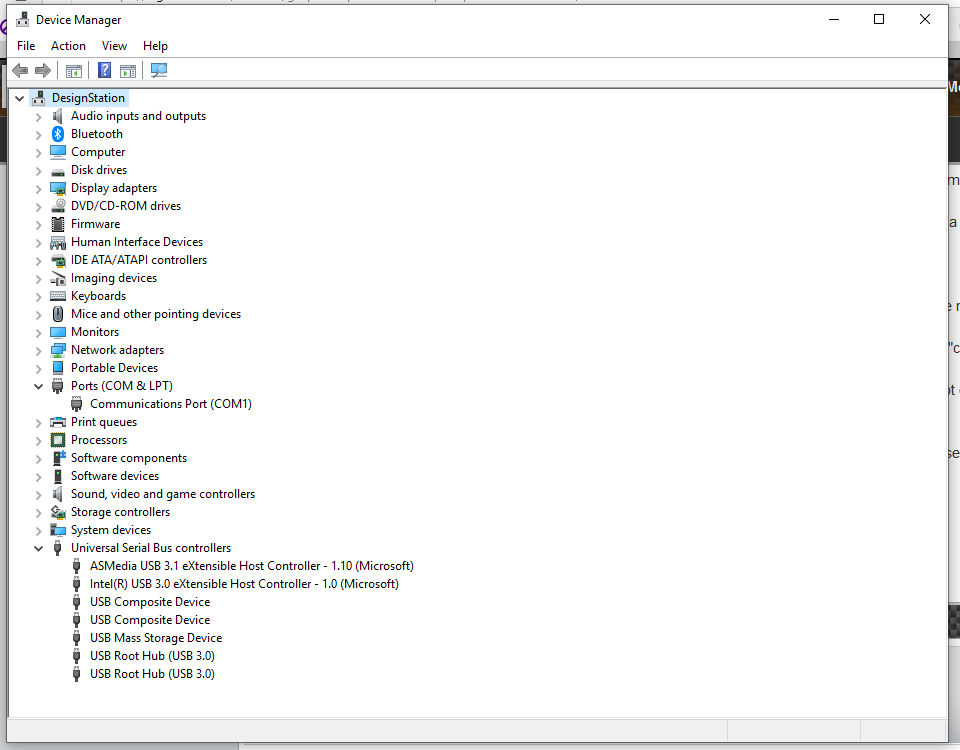Click the Forward arrow toolbar icon

(x=43, y=71)
